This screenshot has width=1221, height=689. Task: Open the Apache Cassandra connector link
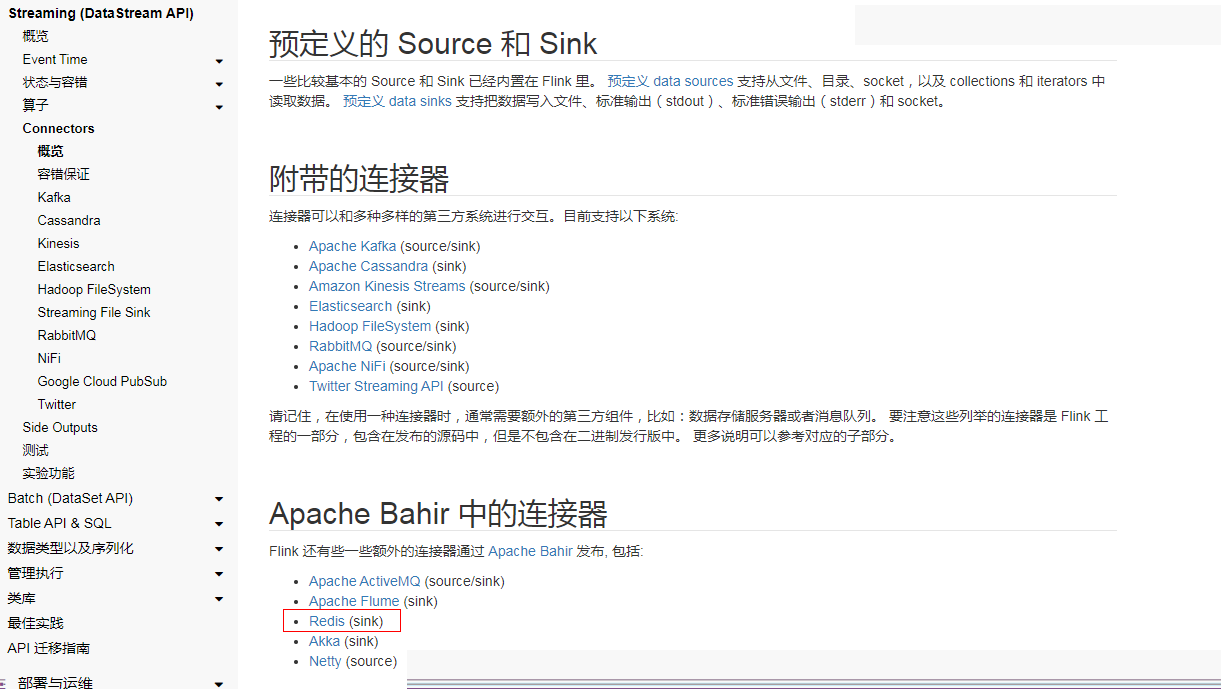click(x=369, y=266)
